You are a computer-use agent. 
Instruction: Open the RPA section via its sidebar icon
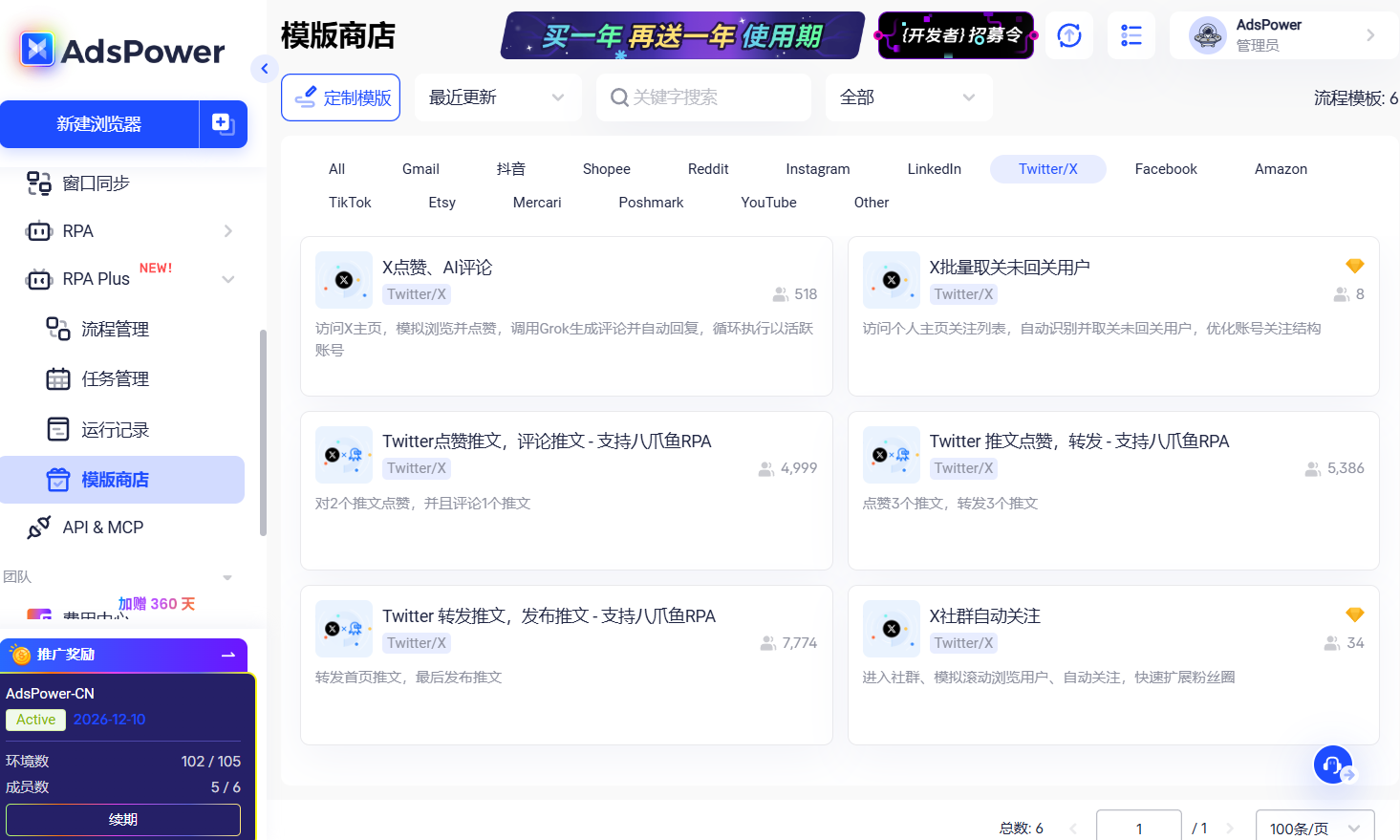pyautogui.click(x=38, y=230)
